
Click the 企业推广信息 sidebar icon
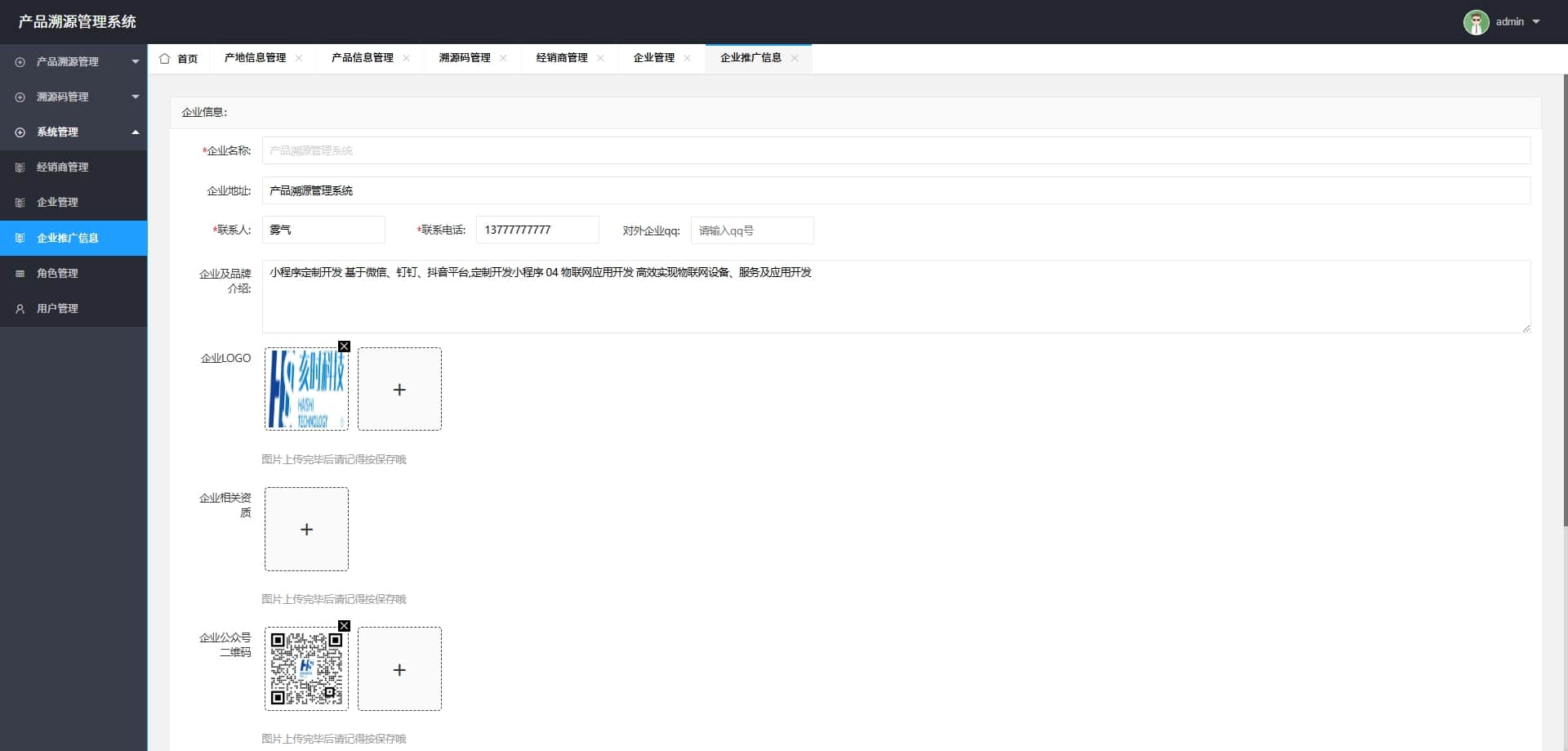(20, 239)
